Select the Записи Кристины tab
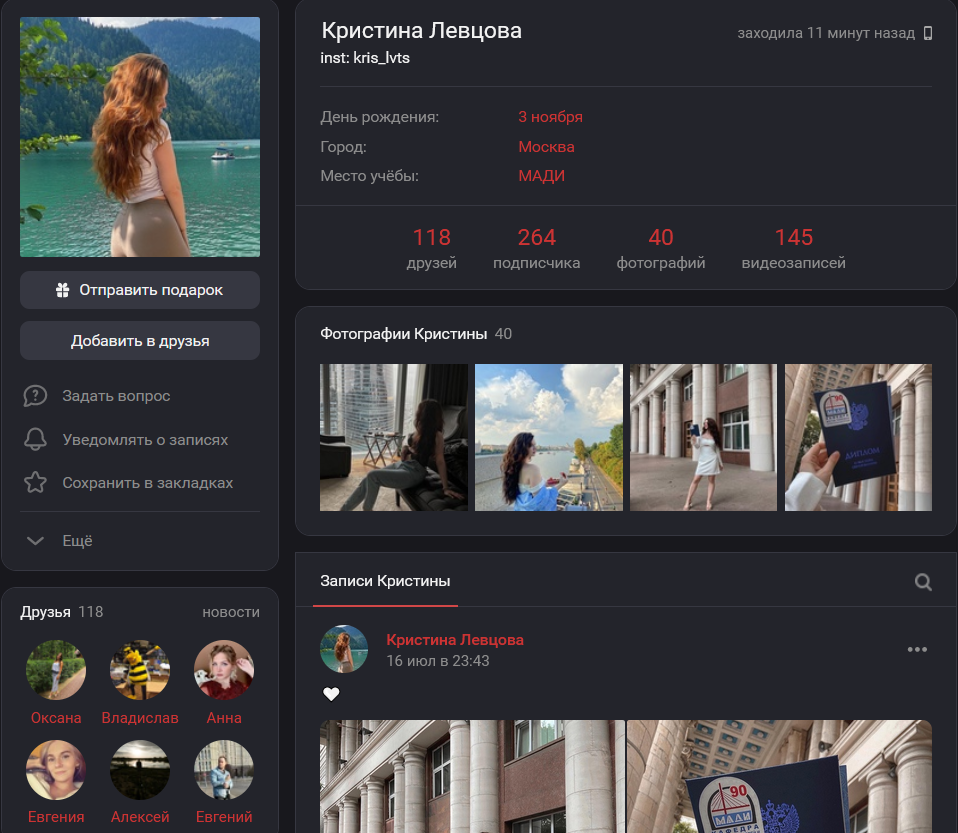958x833 pixels. coord(385,581)
